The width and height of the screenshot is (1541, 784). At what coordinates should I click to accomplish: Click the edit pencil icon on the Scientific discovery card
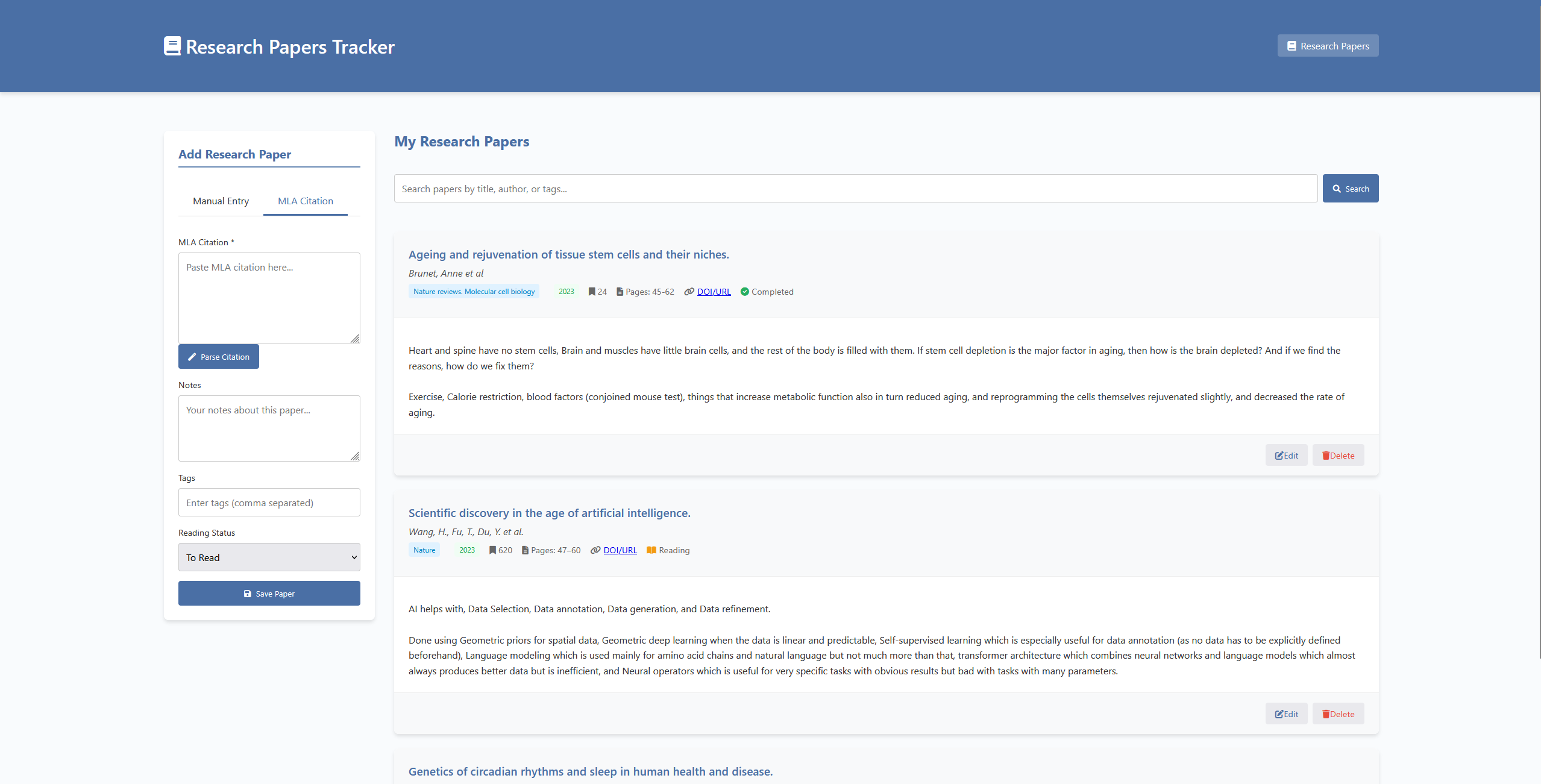coord(1279,714)
